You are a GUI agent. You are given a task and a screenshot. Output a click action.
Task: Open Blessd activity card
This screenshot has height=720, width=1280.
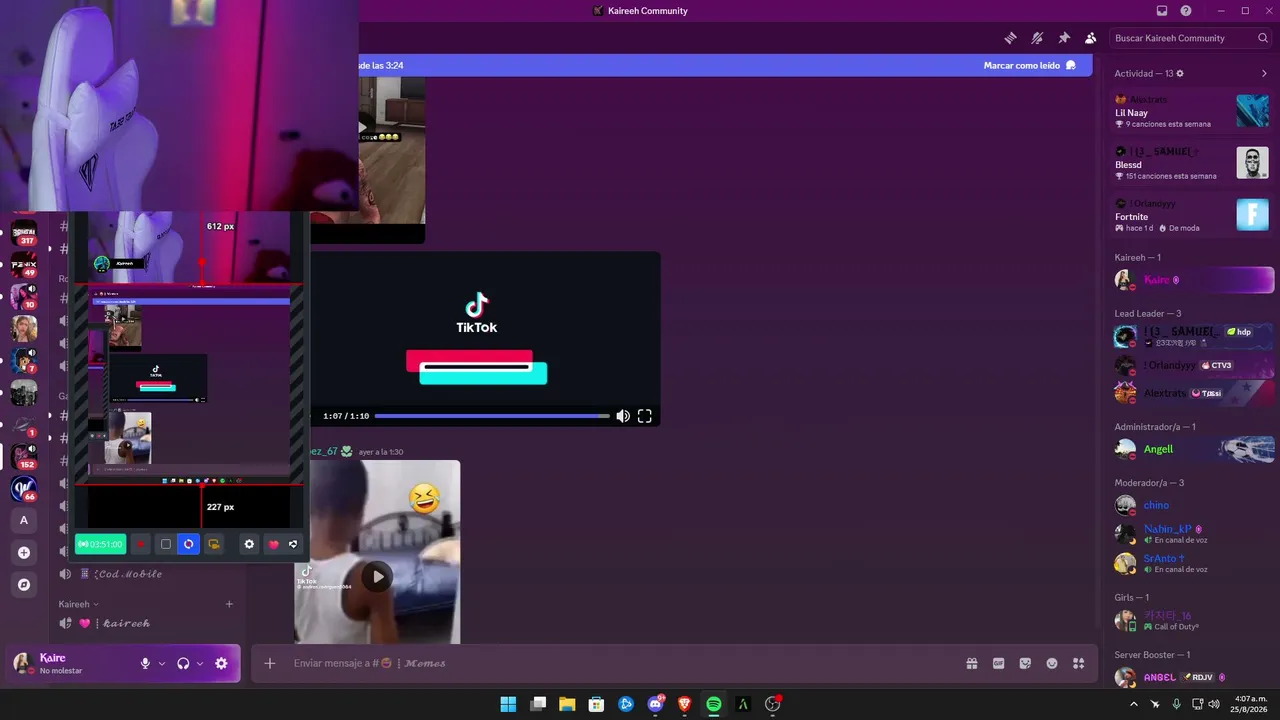click(x=1192, y=163)
